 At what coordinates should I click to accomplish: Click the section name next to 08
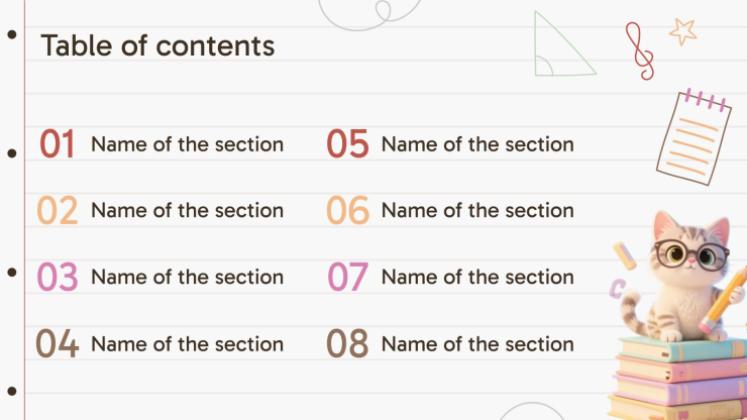coord(477,344)
